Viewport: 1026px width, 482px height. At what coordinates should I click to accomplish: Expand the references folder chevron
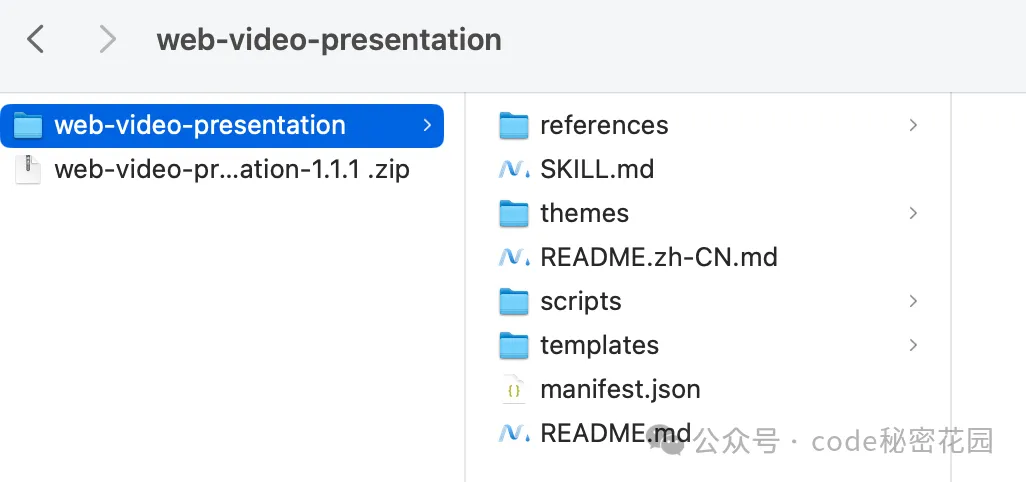pyautogui.click(x=913, y=125)
